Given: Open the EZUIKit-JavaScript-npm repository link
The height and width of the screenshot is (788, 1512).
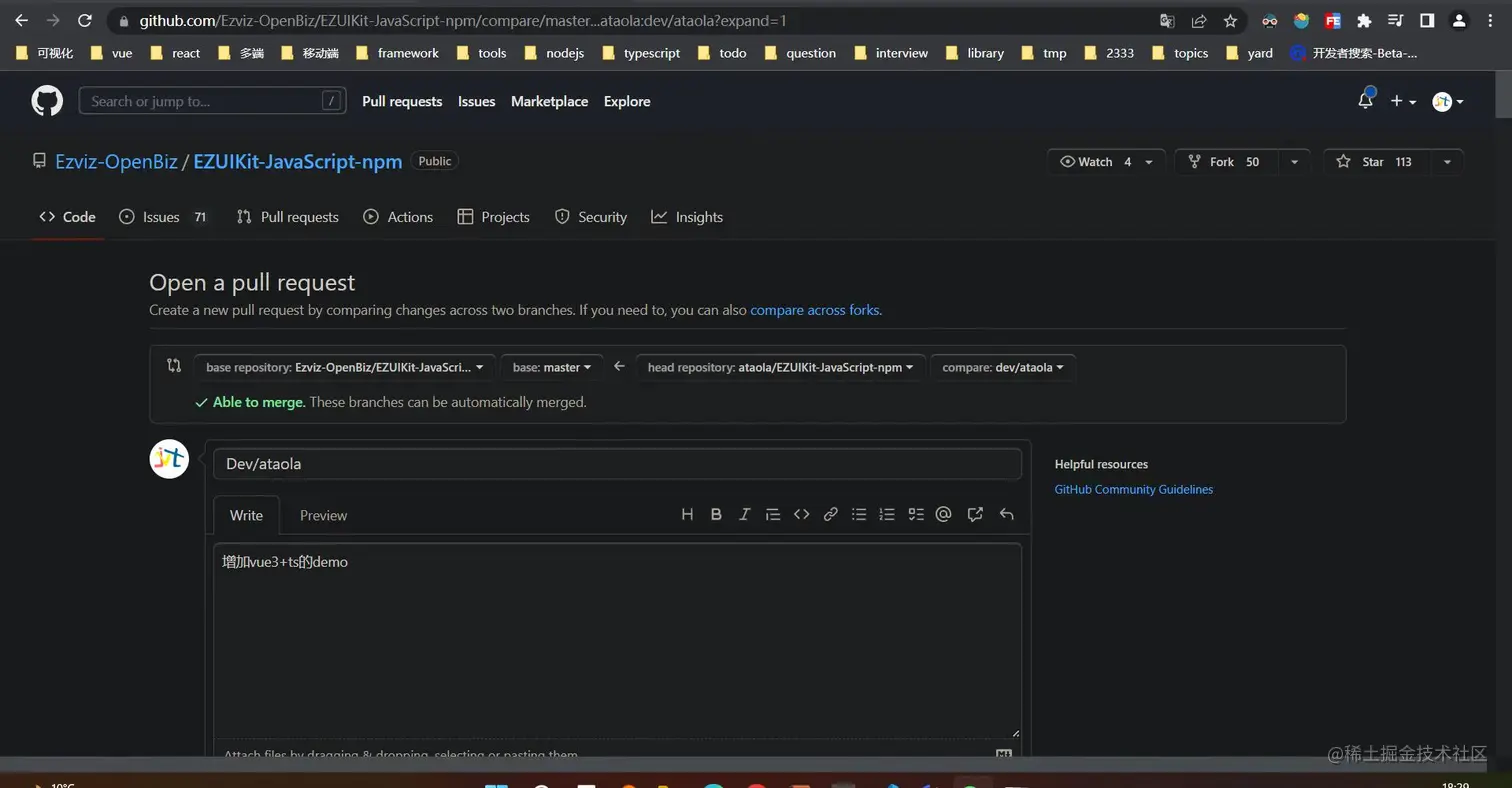Looking at the screenshot, I should click(298, 161).
